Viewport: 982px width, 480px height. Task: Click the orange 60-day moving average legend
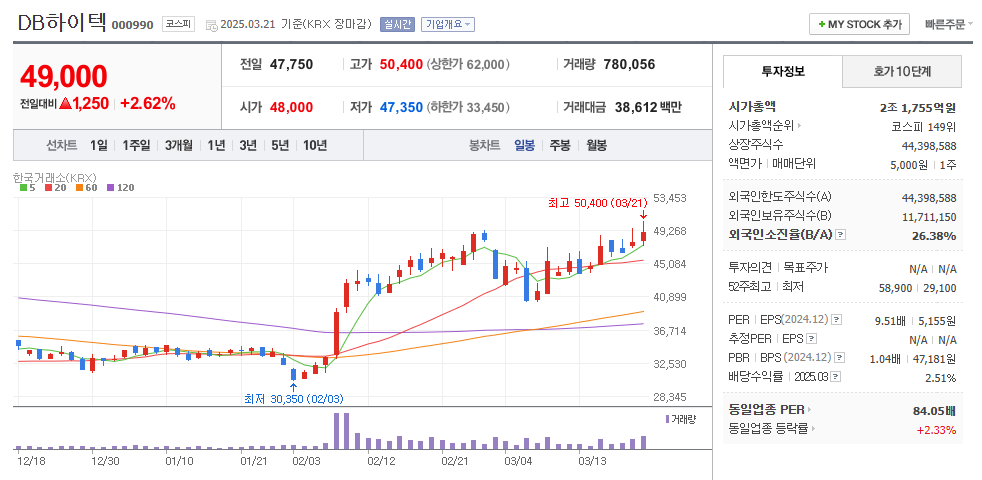86,187
